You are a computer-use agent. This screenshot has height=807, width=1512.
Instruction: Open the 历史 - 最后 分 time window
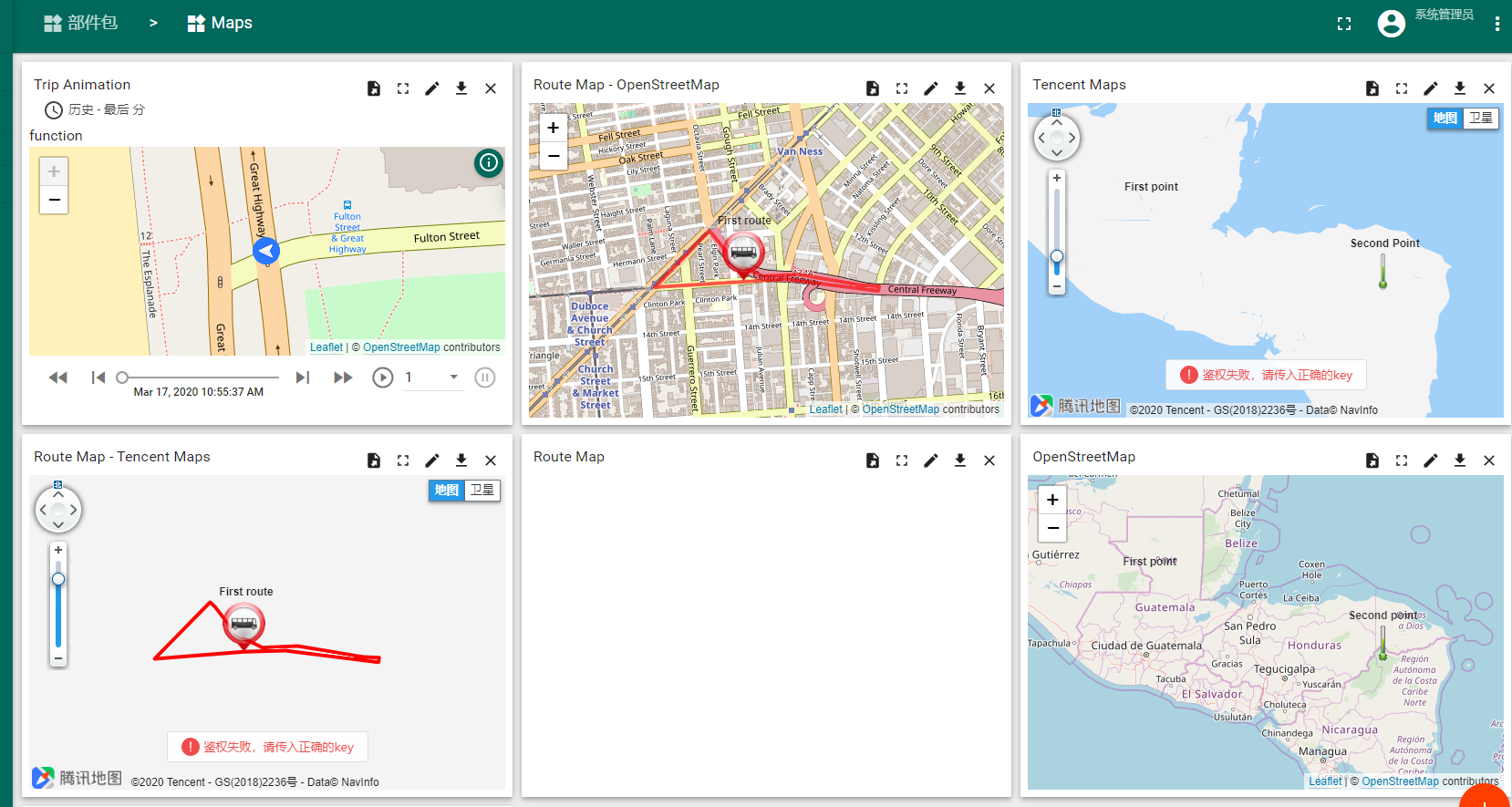(x=95, y=109)
